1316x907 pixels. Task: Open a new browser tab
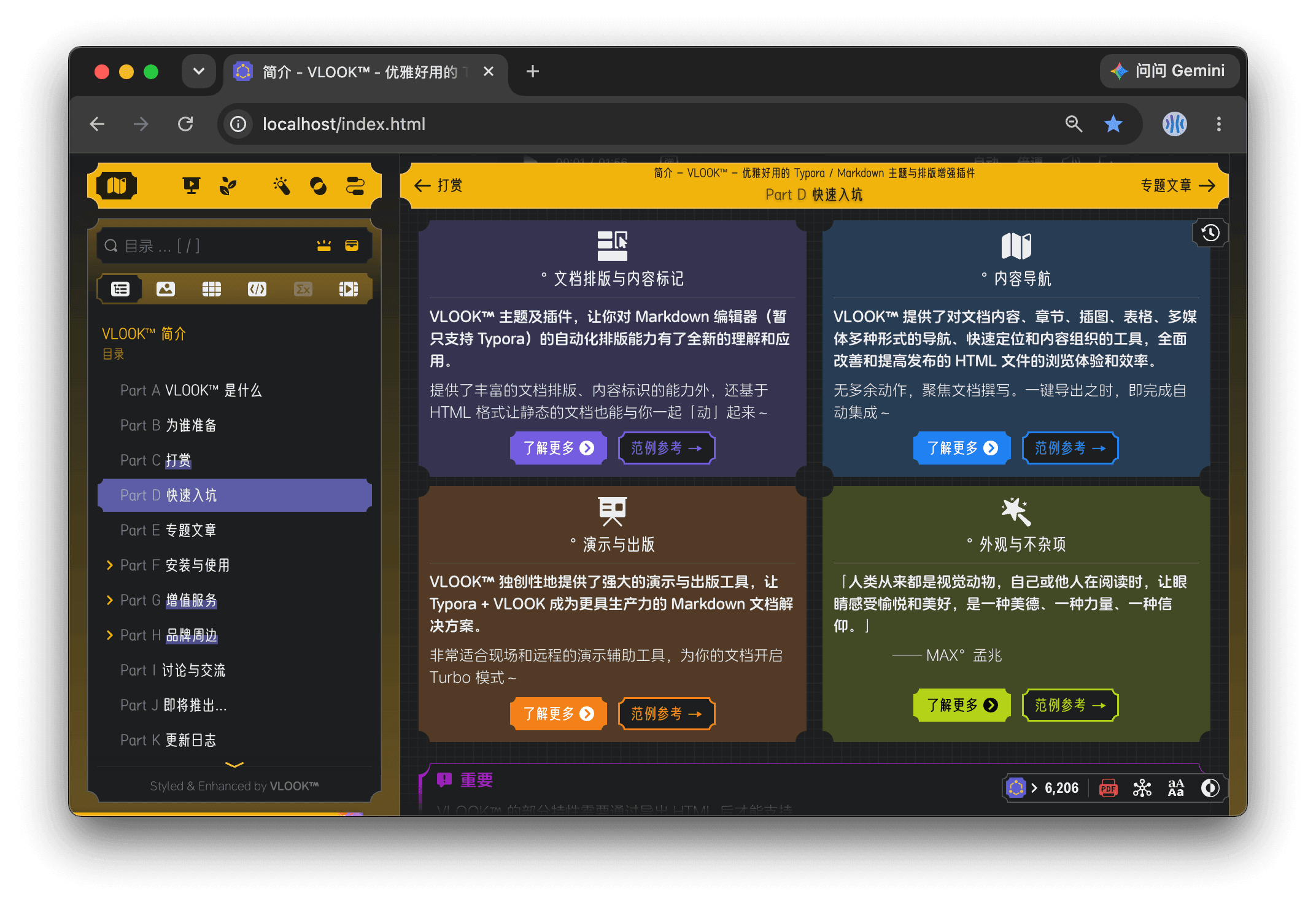(533, 71)
